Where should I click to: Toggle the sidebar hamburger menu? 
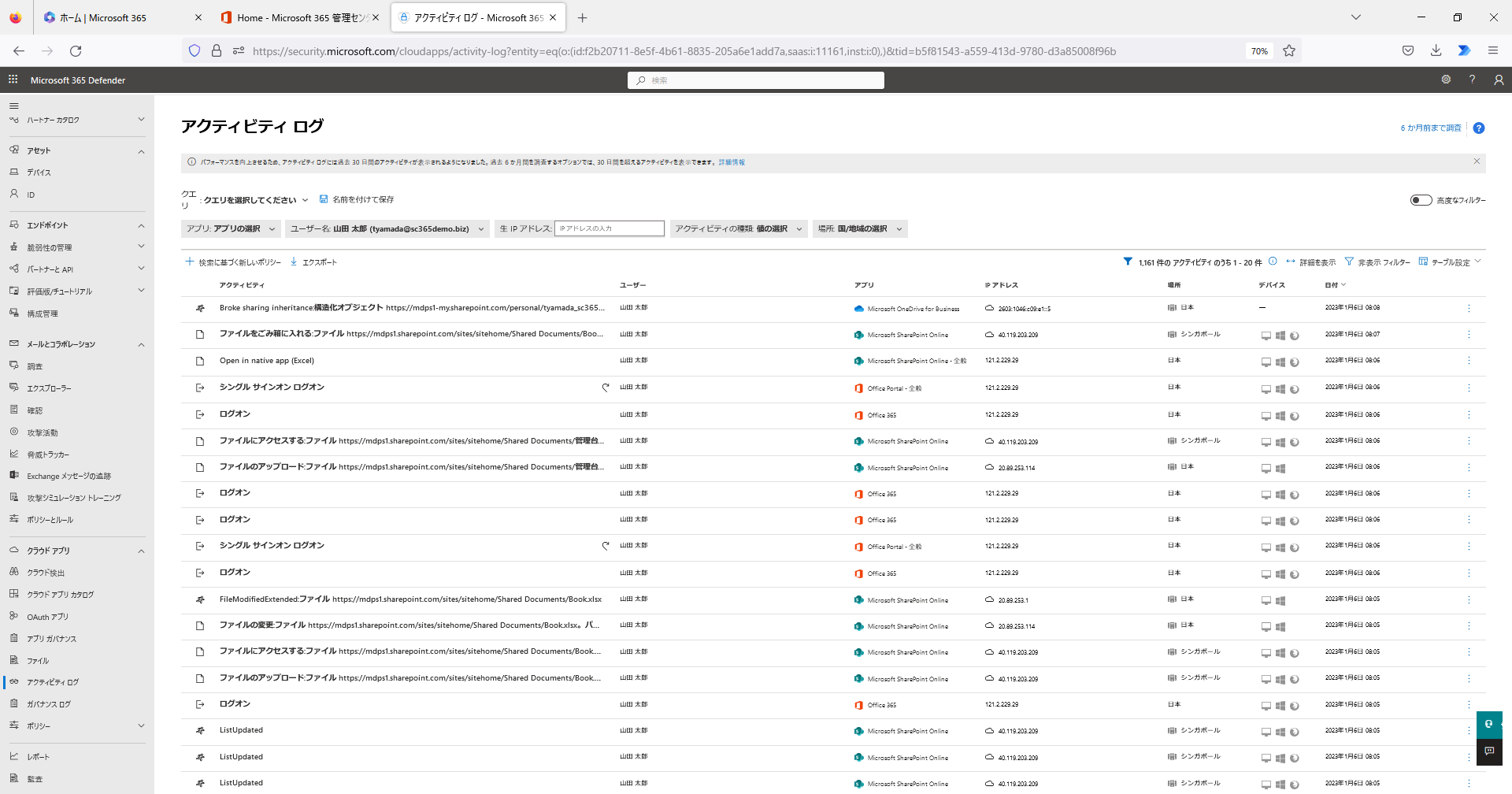tap(13, 106)
